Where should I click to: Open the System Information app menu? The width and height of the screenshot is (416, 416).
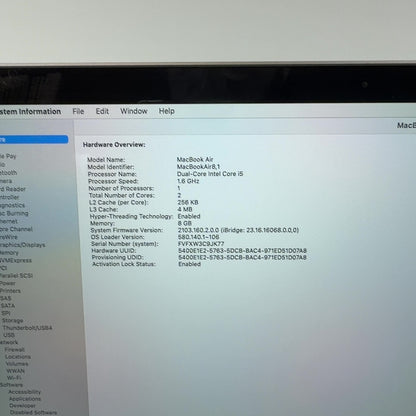pos(30,111)
